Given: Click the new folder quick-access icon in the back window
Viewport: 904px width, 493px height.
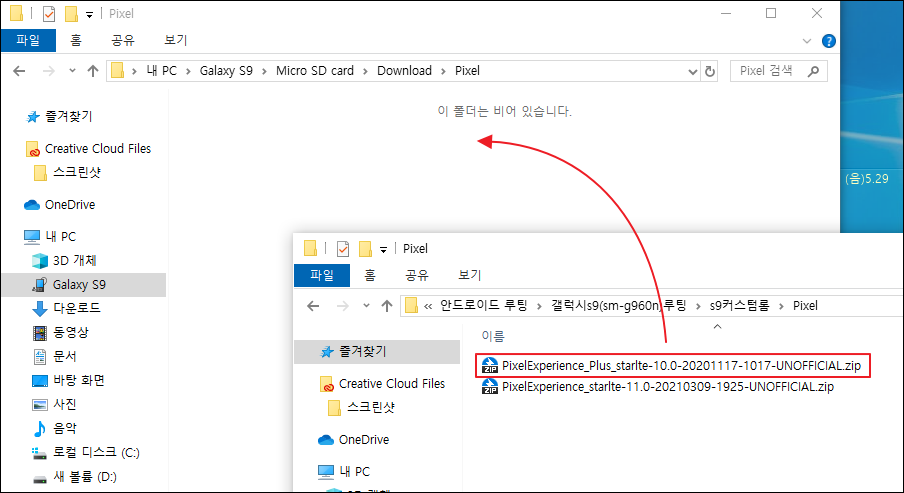Looking at the screenshot, I should coord(71,13).
